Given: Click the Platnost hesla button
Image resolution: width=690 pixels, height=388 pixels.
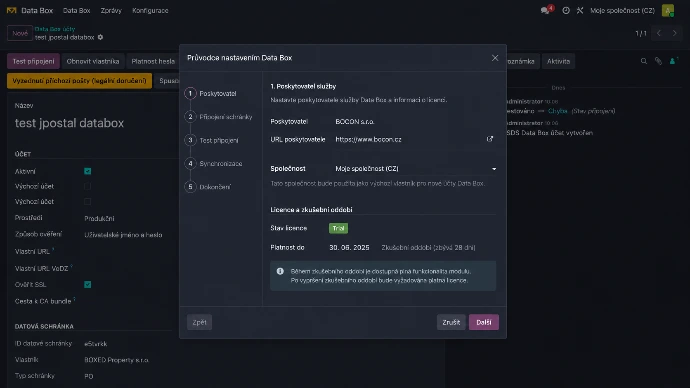Looking at the screenshot, I should coord(153,61).
